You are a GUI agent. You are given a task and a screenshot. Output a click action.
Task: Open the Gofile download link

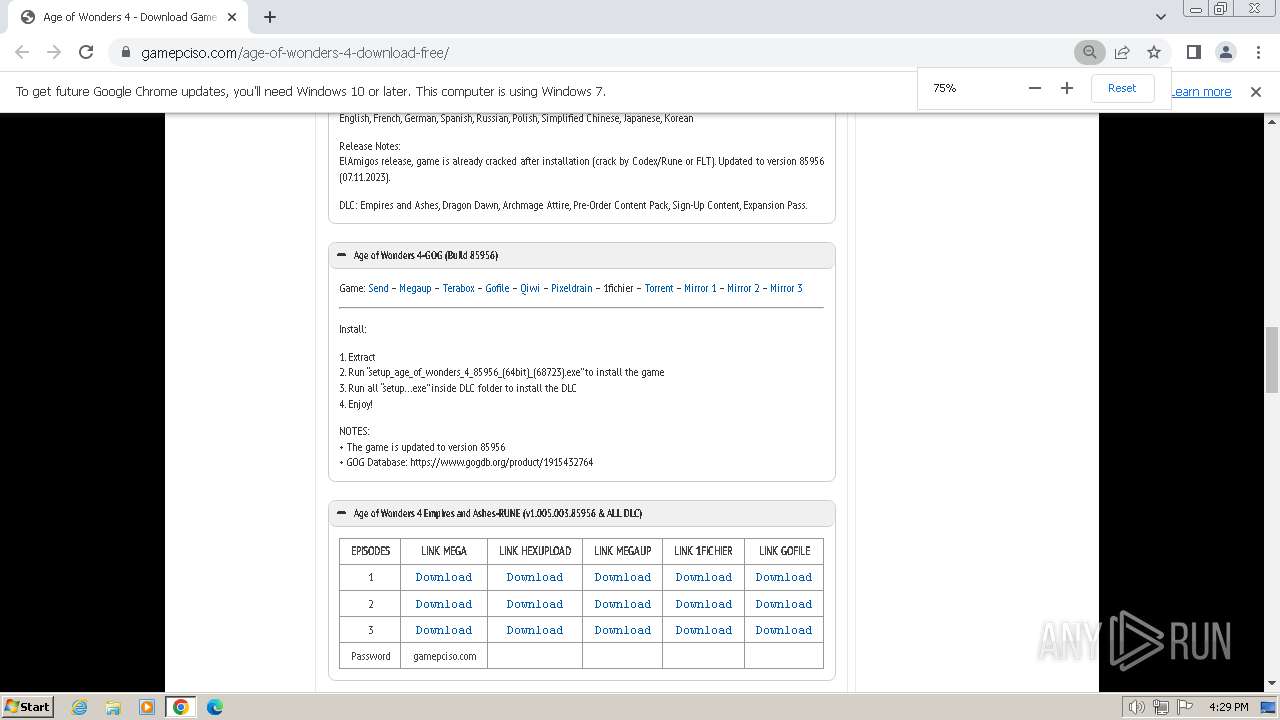(497, 288)
